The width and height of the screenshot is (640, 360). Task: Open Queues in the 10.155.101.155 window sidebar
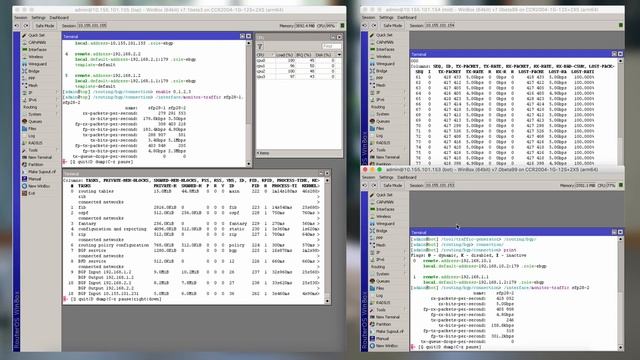click(34, 122)
